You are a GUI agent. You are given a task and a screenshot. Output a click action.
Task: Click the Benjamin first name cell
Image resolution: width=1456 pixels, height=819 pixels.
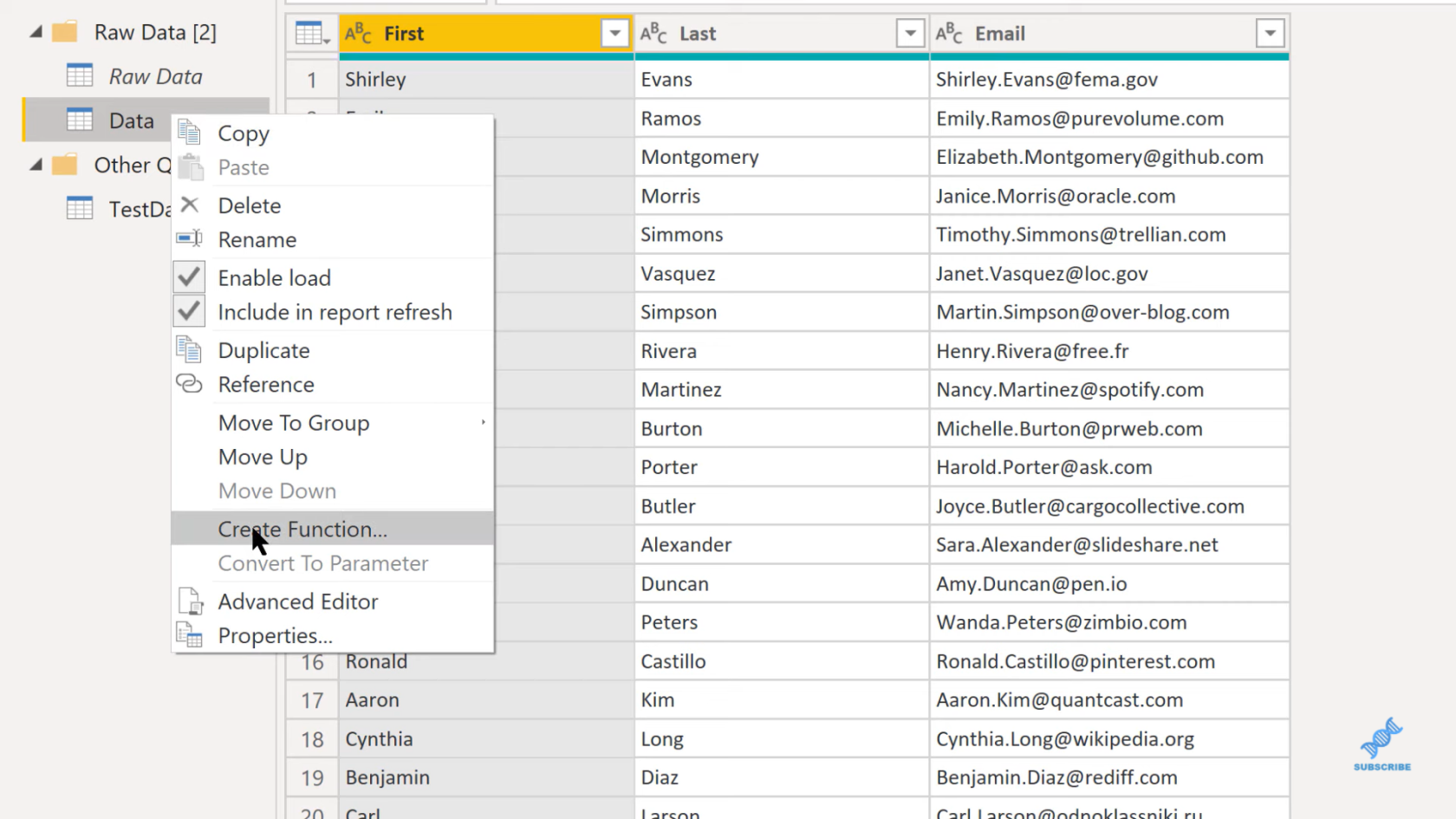click(x=486, y=777)
